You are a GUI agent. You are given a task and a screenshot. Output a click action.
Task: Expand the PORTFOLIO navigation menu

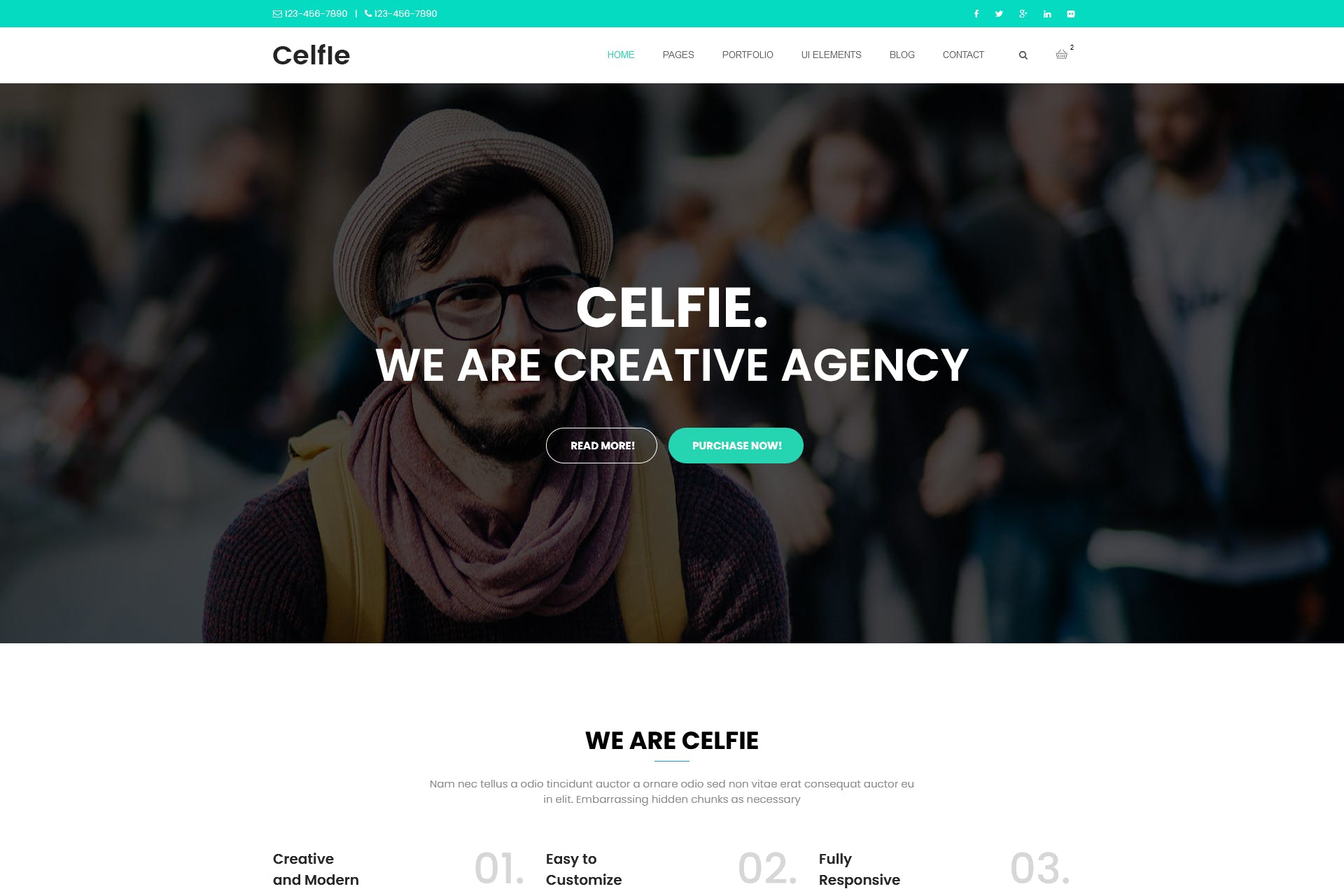(x=747, y=55)
